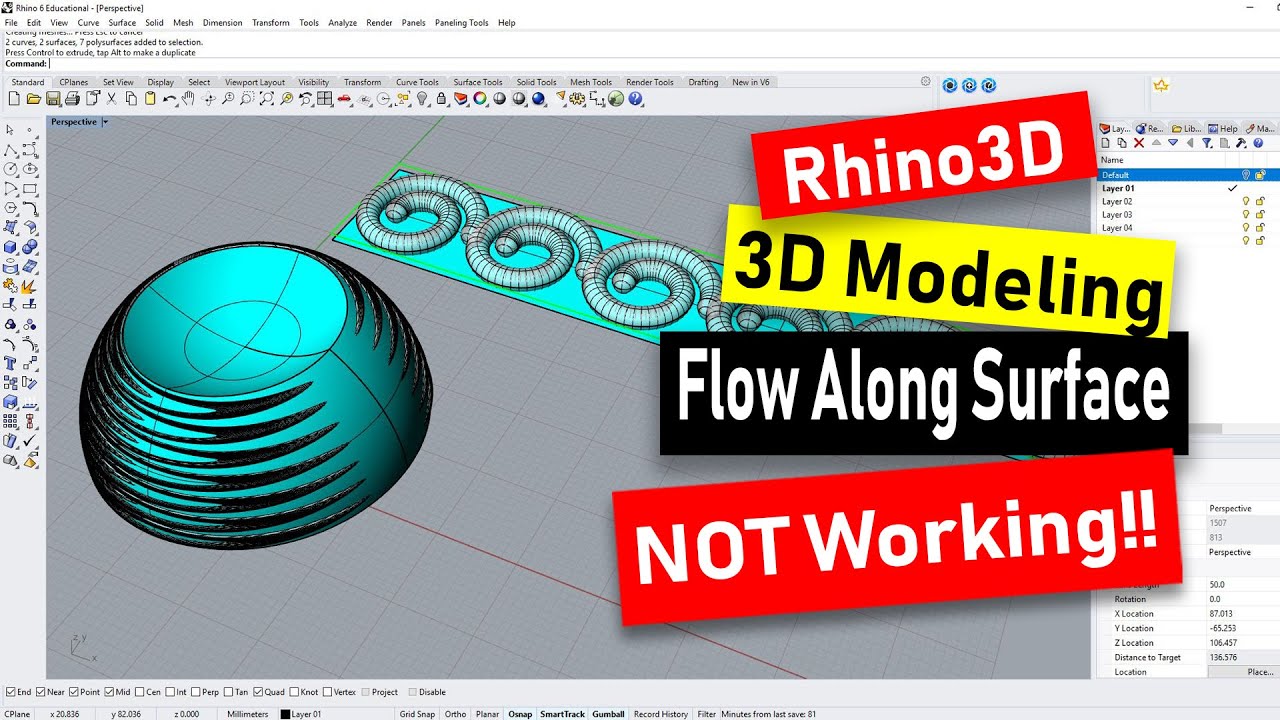
Task: Switch to the Help panel tab
Action: tap(1222, 129)
